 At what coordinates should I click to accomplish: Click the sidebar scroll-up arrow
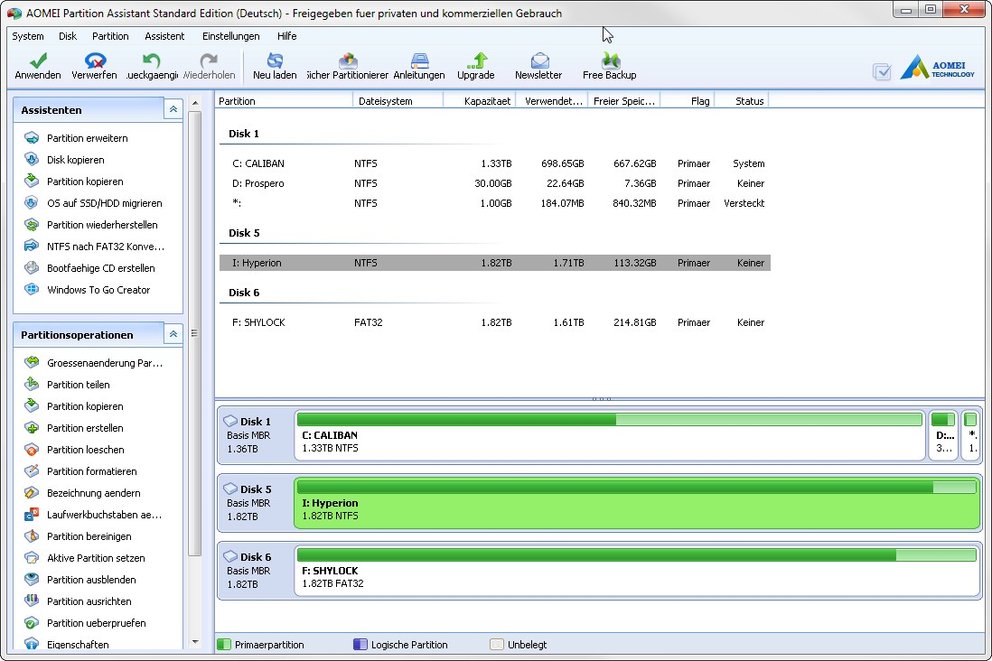click(x=195, y=102)
